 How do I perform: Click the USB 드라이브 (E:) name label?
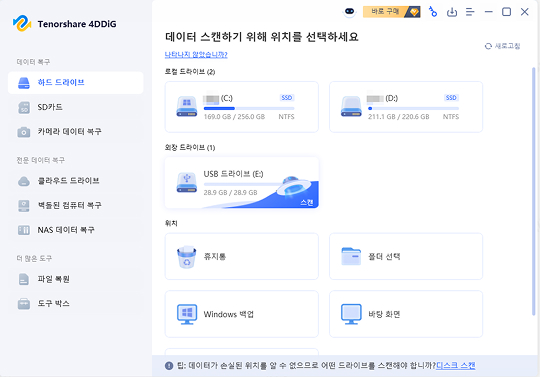click(233, 174)
